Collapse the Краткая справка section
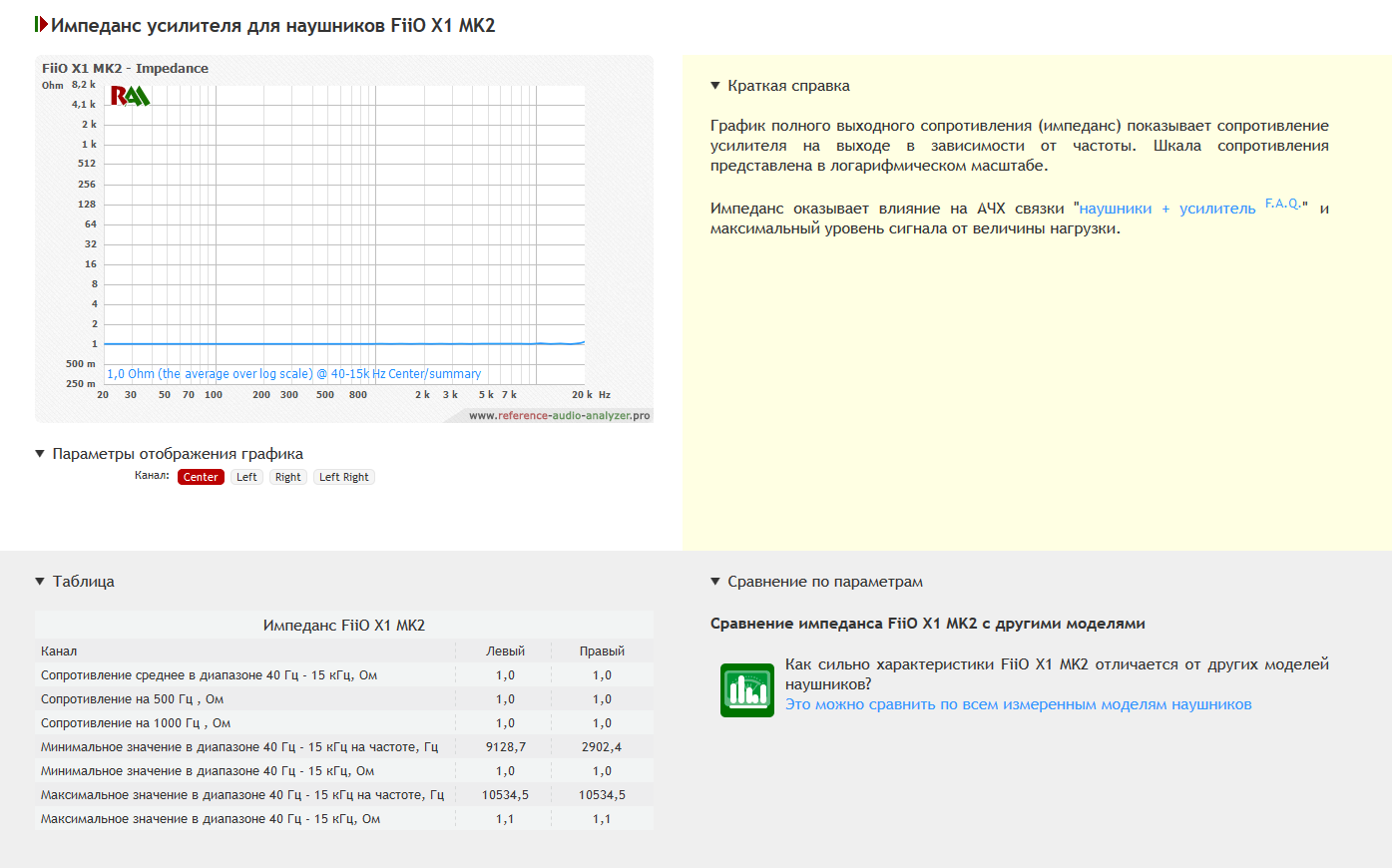 tap(715, 86)
